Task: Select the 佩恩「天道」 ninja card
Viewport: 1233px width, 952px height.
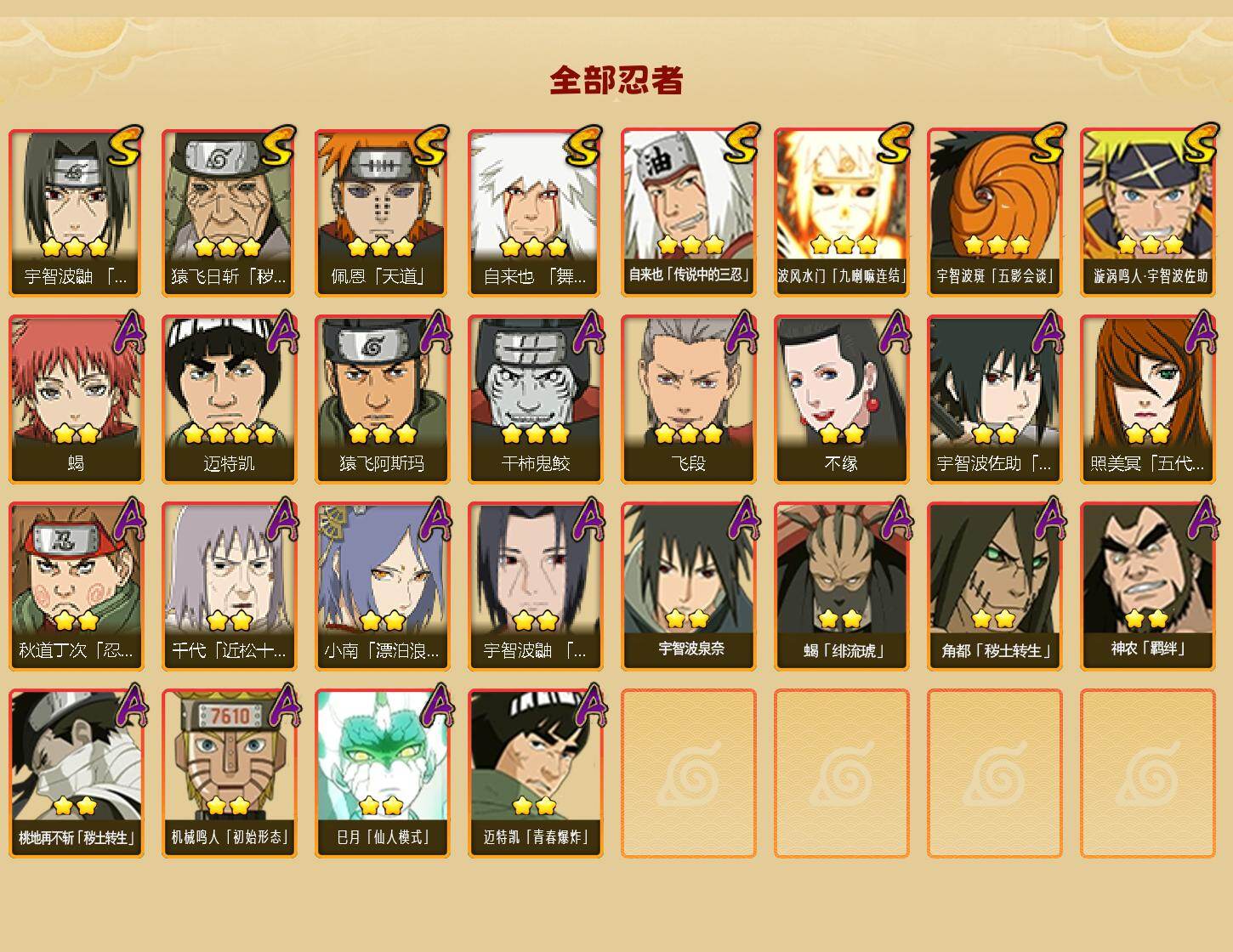Action: click(382, 212)
